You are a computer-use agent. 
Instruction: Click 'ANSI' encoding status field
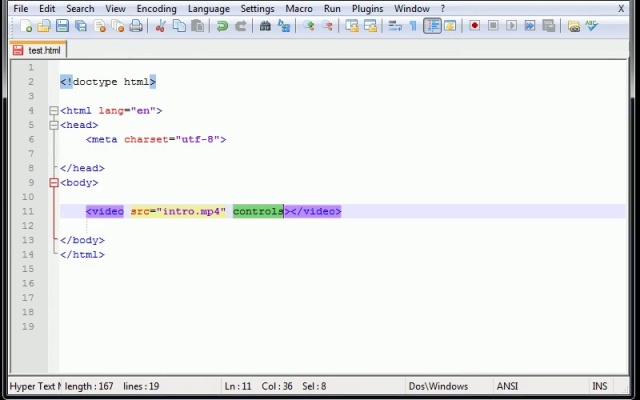pos(507,386)
